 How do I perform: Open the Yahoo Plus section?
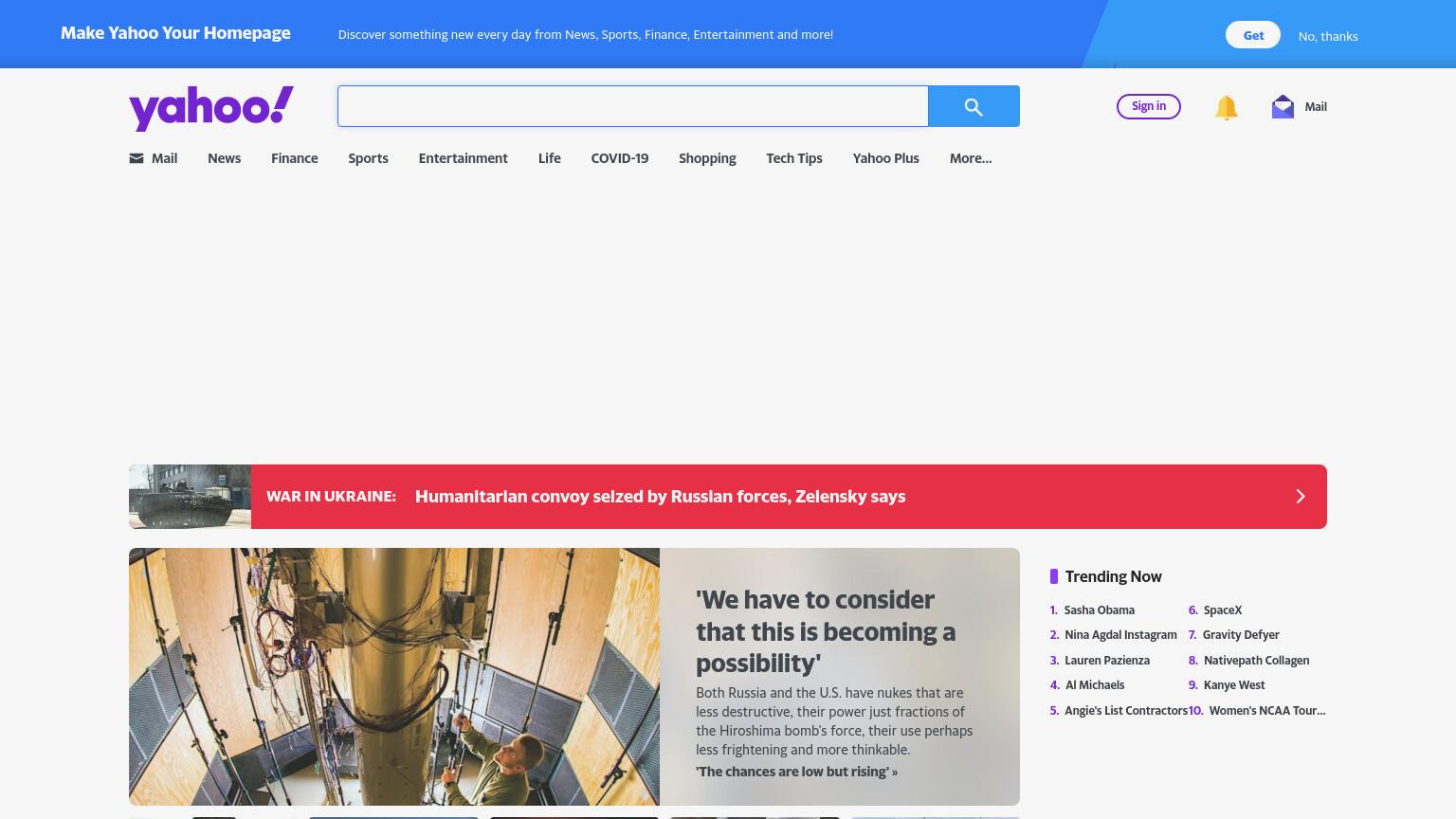click(885, 158)
